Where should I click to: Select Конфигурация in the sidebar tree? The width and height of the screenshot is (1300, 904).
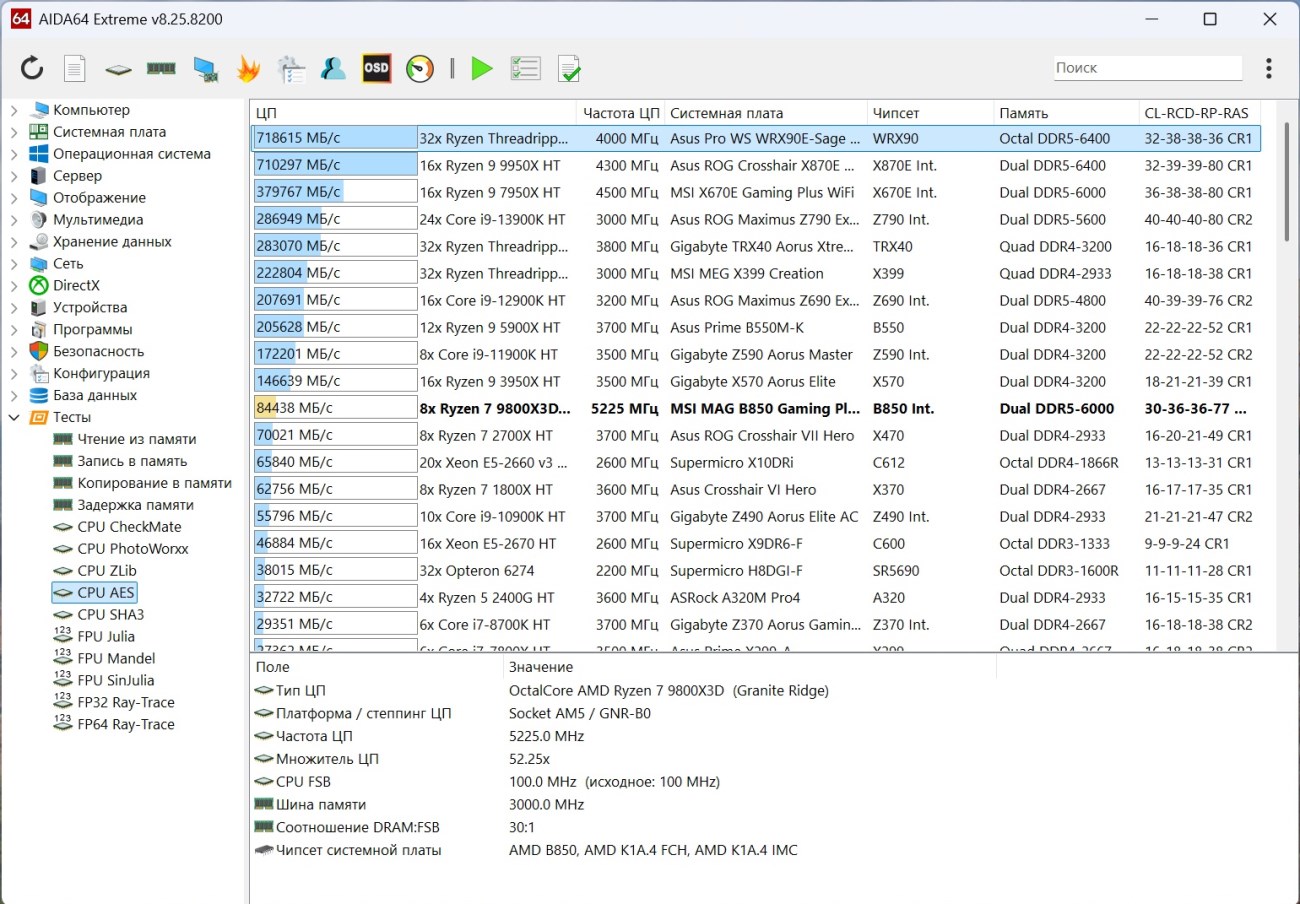tap(101, 373)
